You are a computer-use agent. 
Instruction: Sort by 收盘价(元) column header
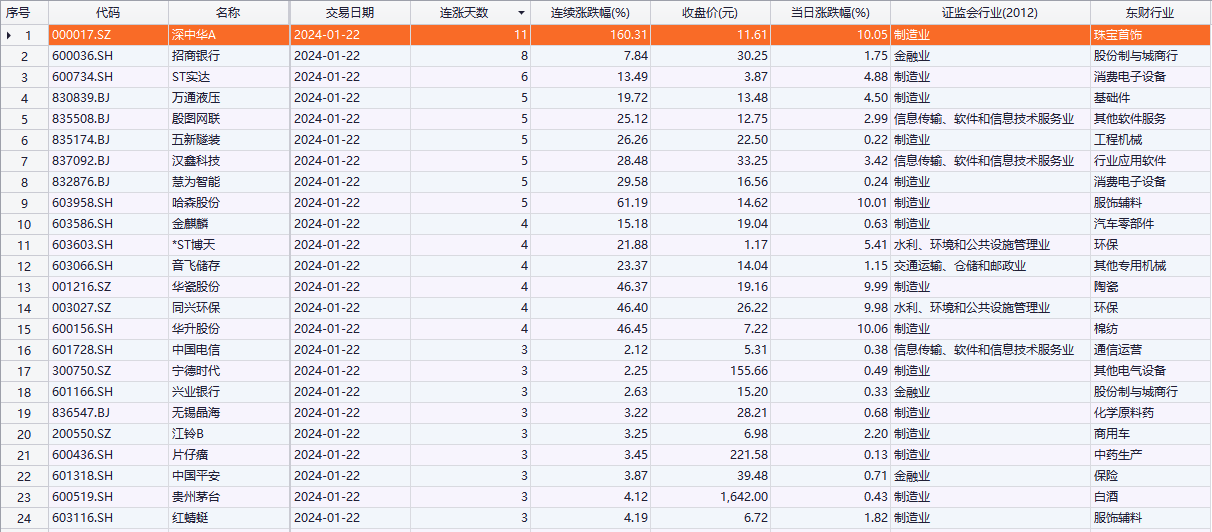710,13
